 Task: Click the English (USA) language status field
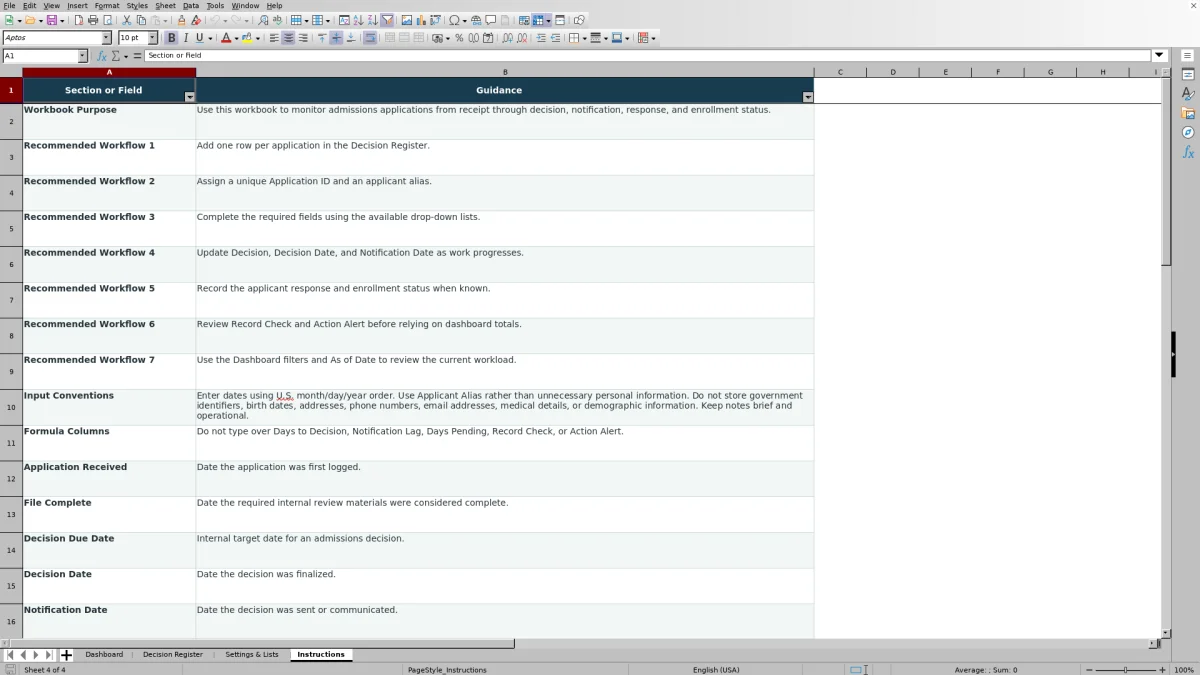pyautogui.click(x=718, y=670)
